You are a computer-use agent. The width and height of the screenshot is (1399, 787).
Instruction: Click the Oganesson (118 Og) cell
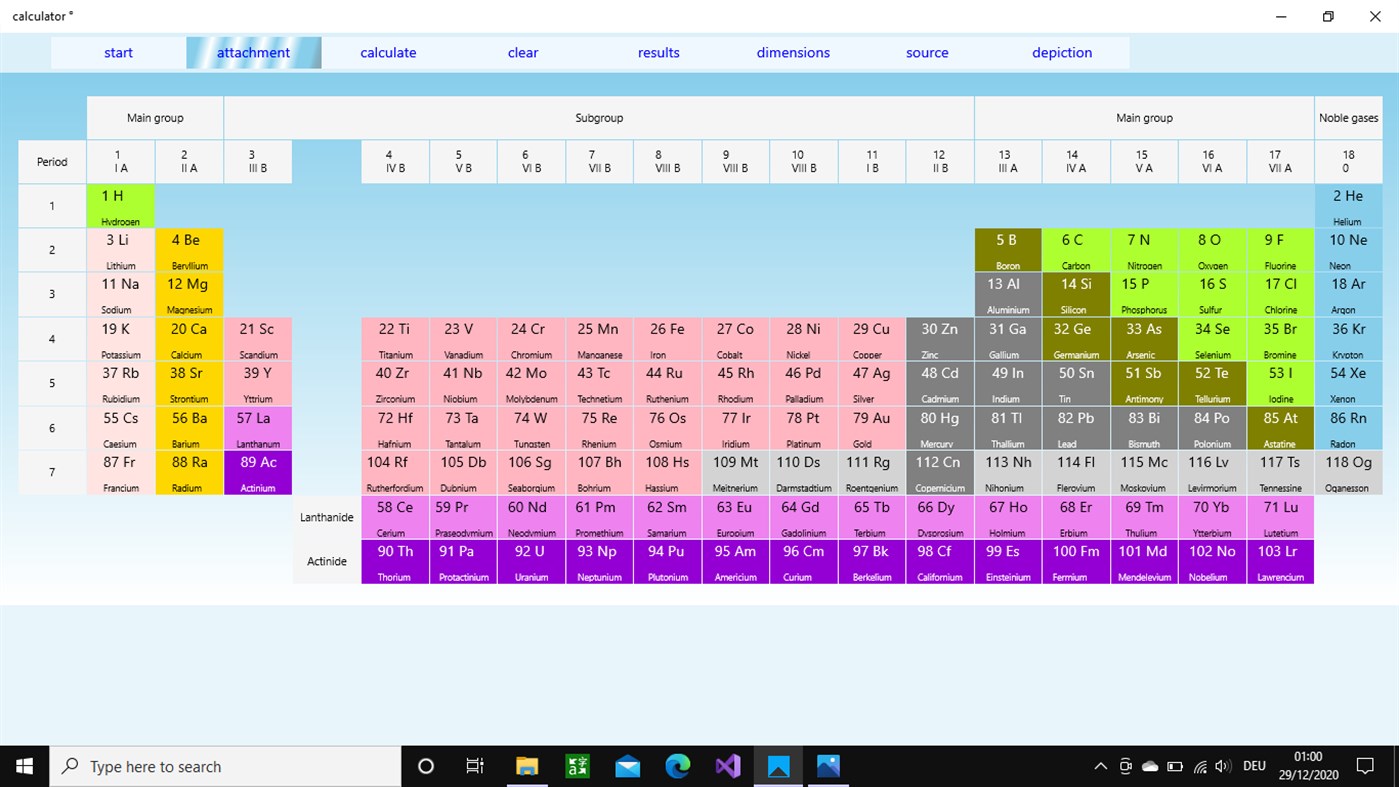[1348, 472]
